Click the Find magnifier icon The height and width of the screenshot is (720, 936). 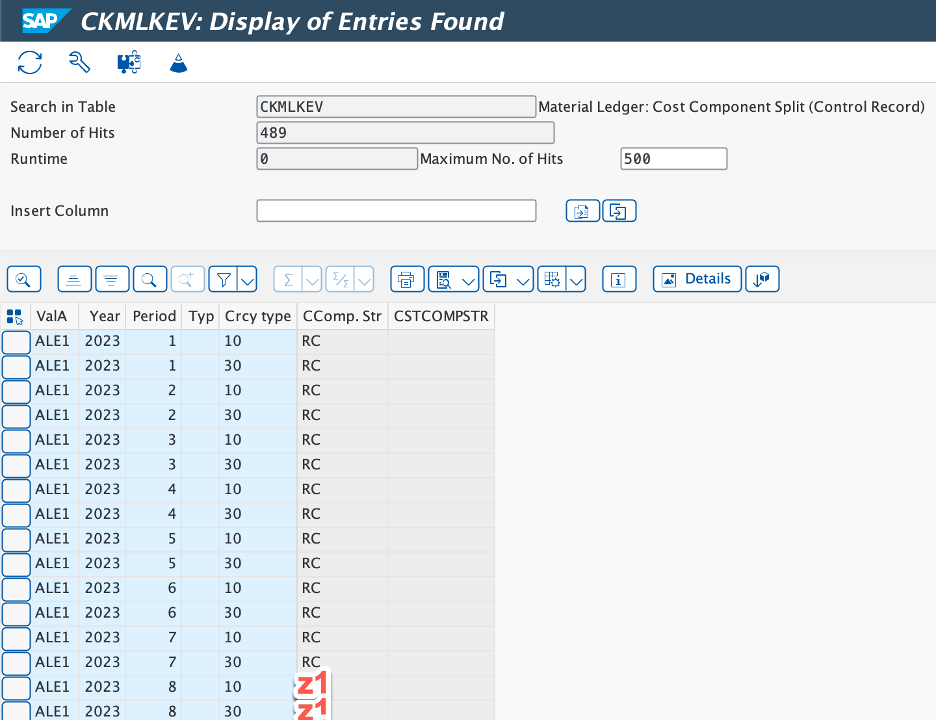point(150,279)
